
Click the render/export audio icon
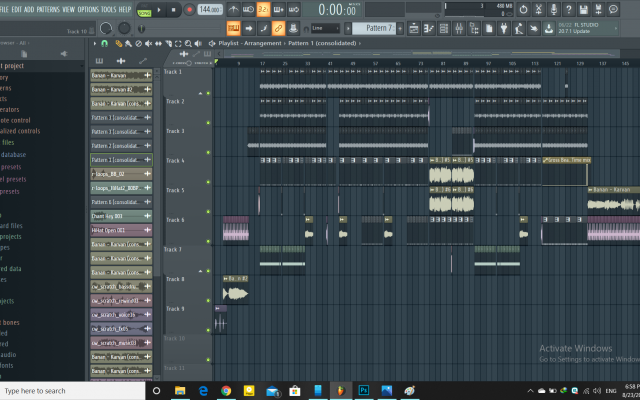(x=598, y=9)
